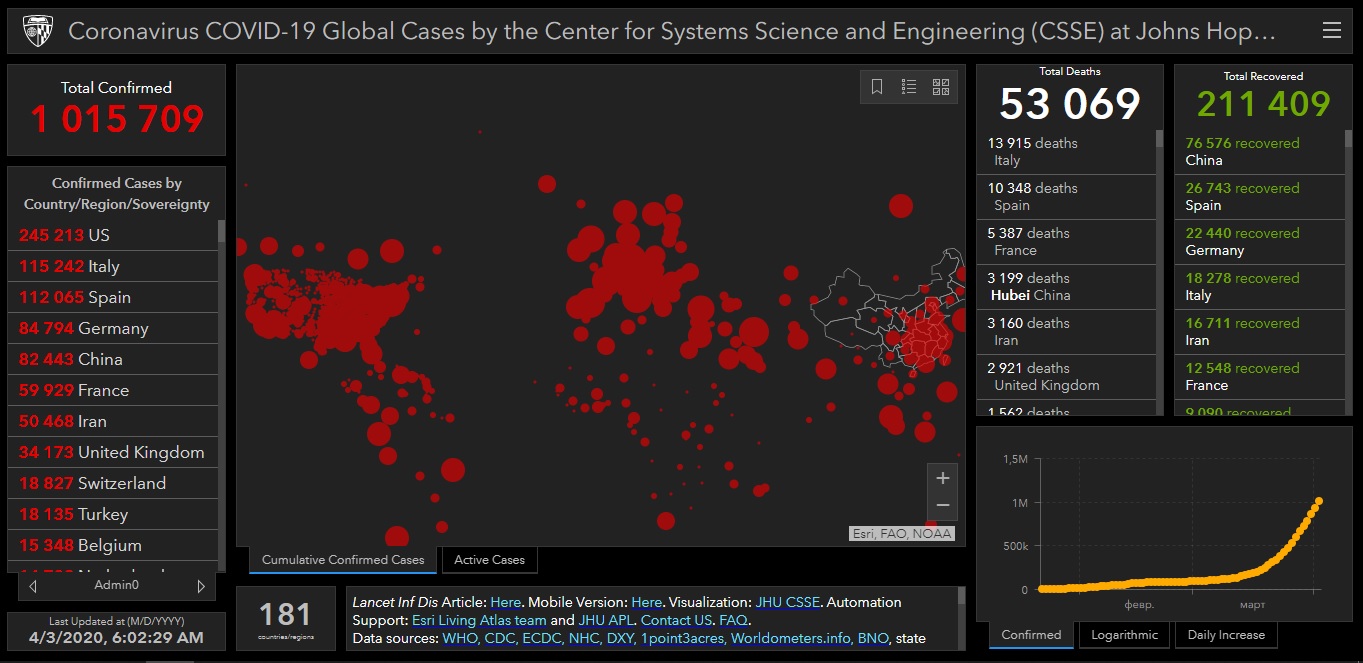Select the Cumulative Confirmed Cases tab
Image resolution: width=1363 pixels, height=663 pixels.
click(343, 560)
